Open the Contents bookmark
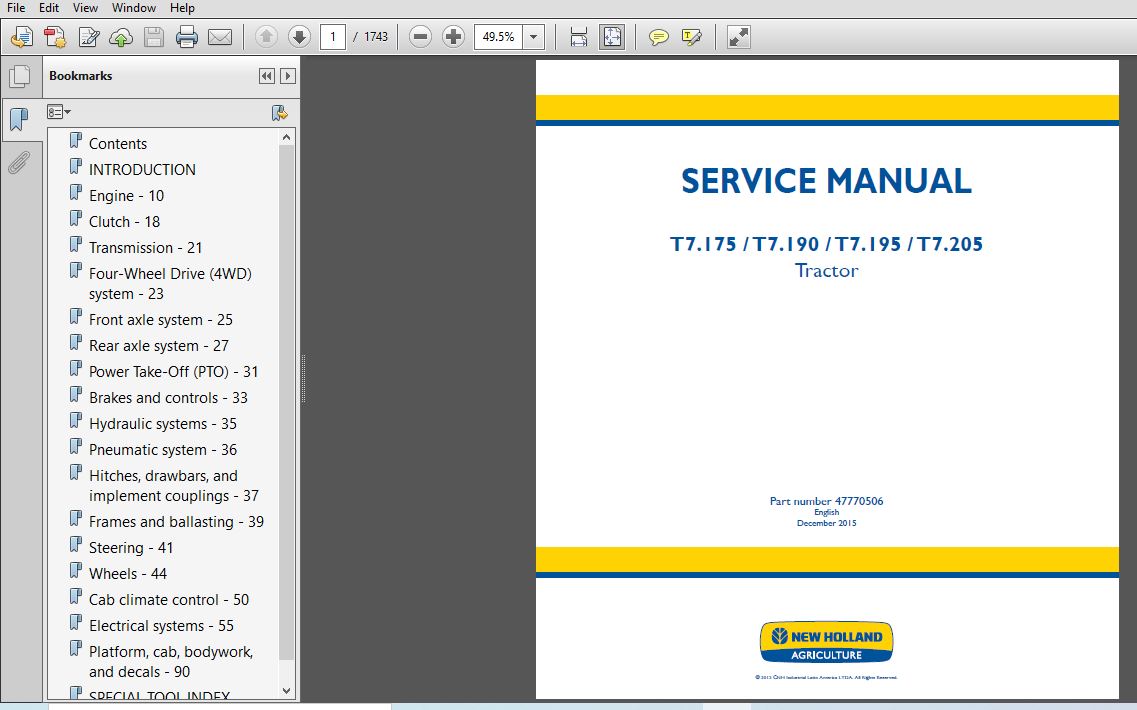Image resolution: width=1137 pixels, height=710 pixels. [117, 144]
